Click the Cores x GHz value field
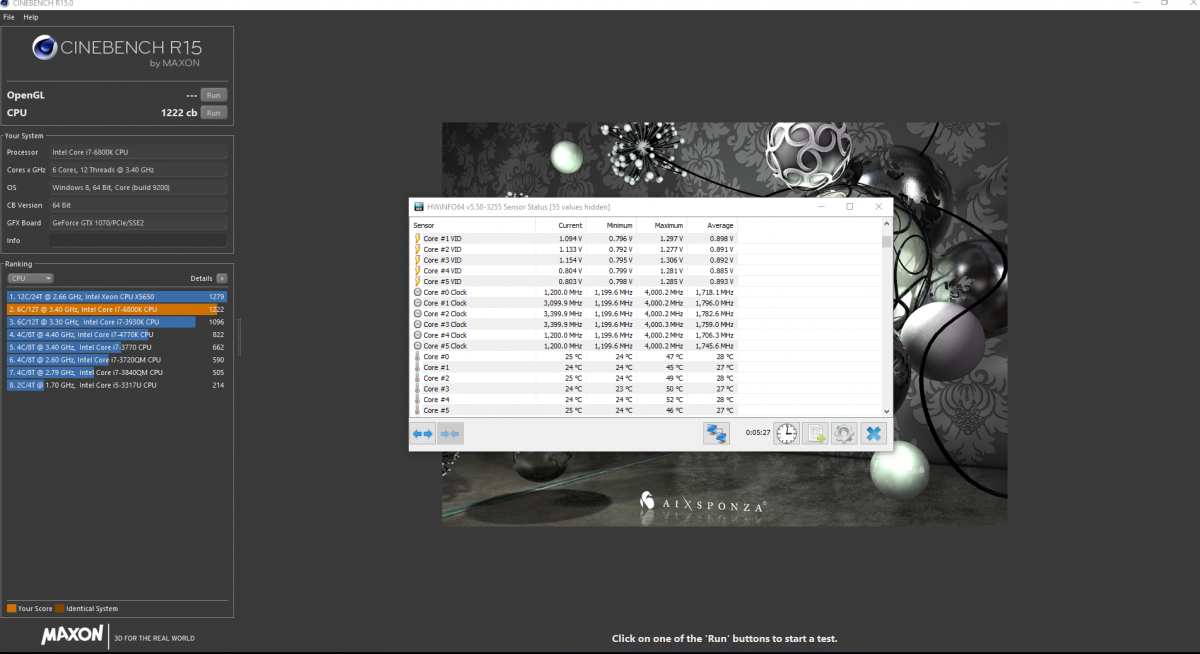This screenshot has width=1200, height=654. pyautogui.click(x=138, y=170)
